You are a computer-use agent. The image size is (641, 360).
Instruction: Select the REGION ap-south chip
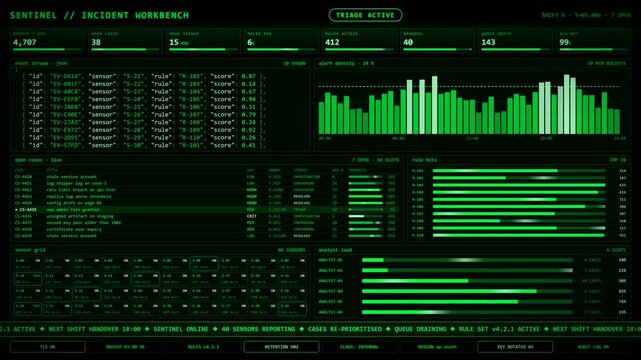[437, 347]
